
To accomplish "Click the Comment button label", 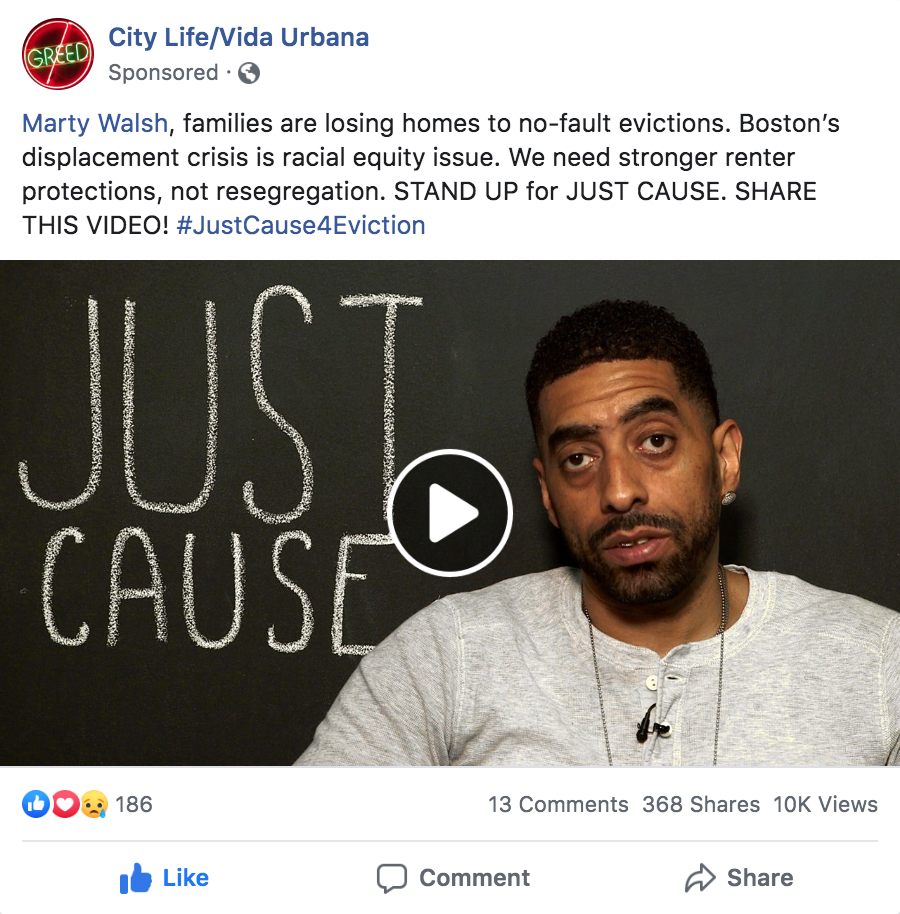I will (474, 878).
